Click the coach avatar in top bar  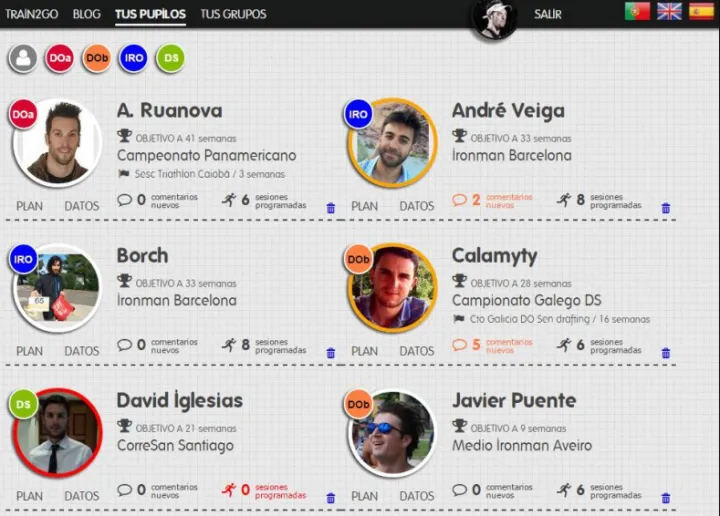[495, 19]
